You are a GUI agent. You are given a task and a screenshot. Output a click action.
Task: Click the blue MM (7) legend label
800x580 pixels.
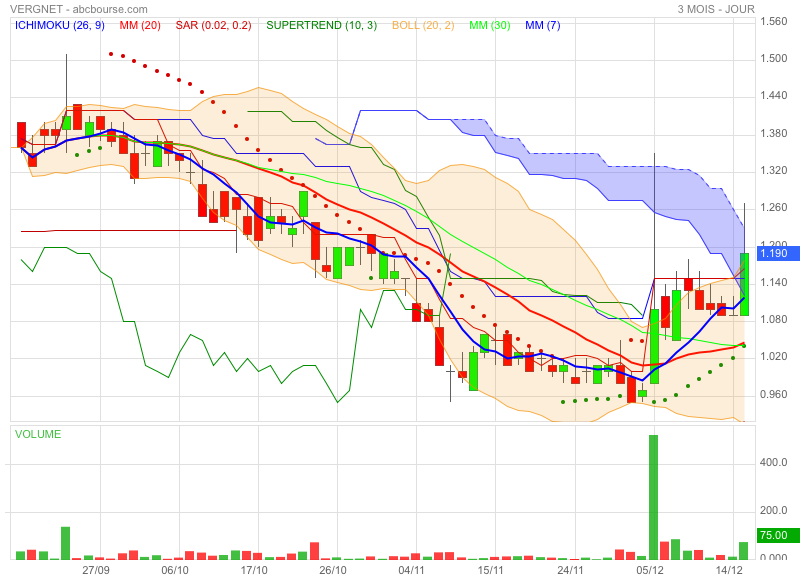543,25
